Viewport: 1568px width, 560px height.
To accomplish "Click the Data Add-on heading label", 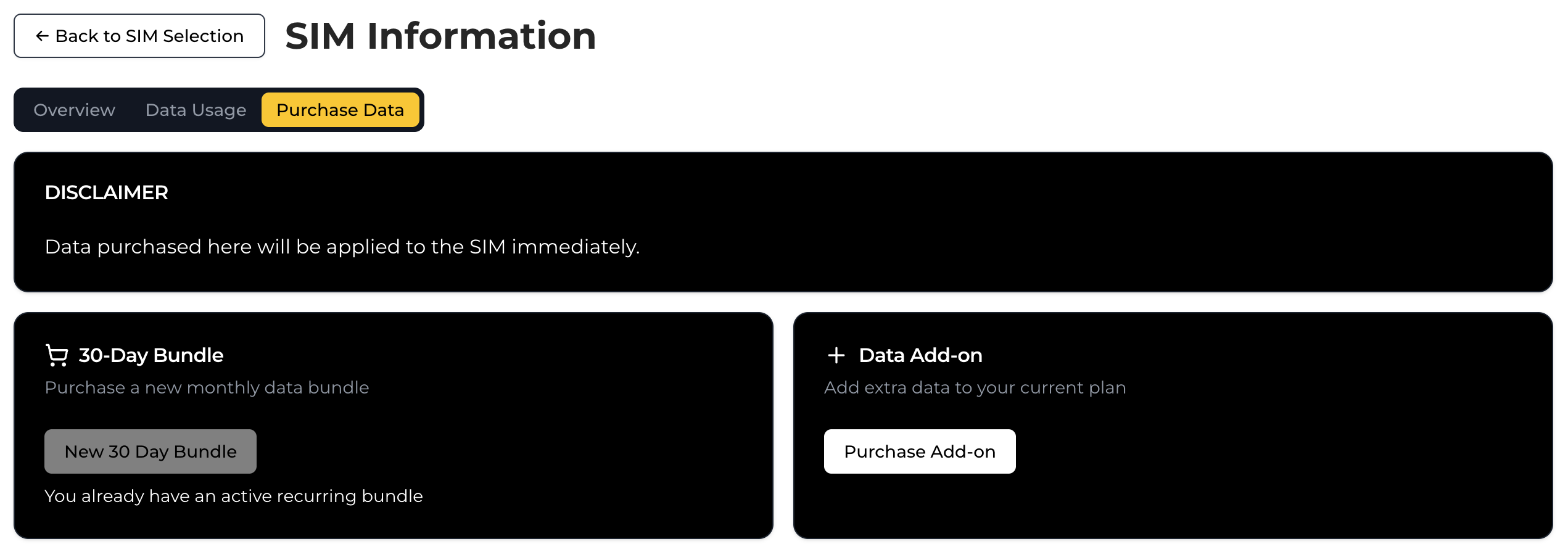I will pyautogui.click(x=919, y=355).
